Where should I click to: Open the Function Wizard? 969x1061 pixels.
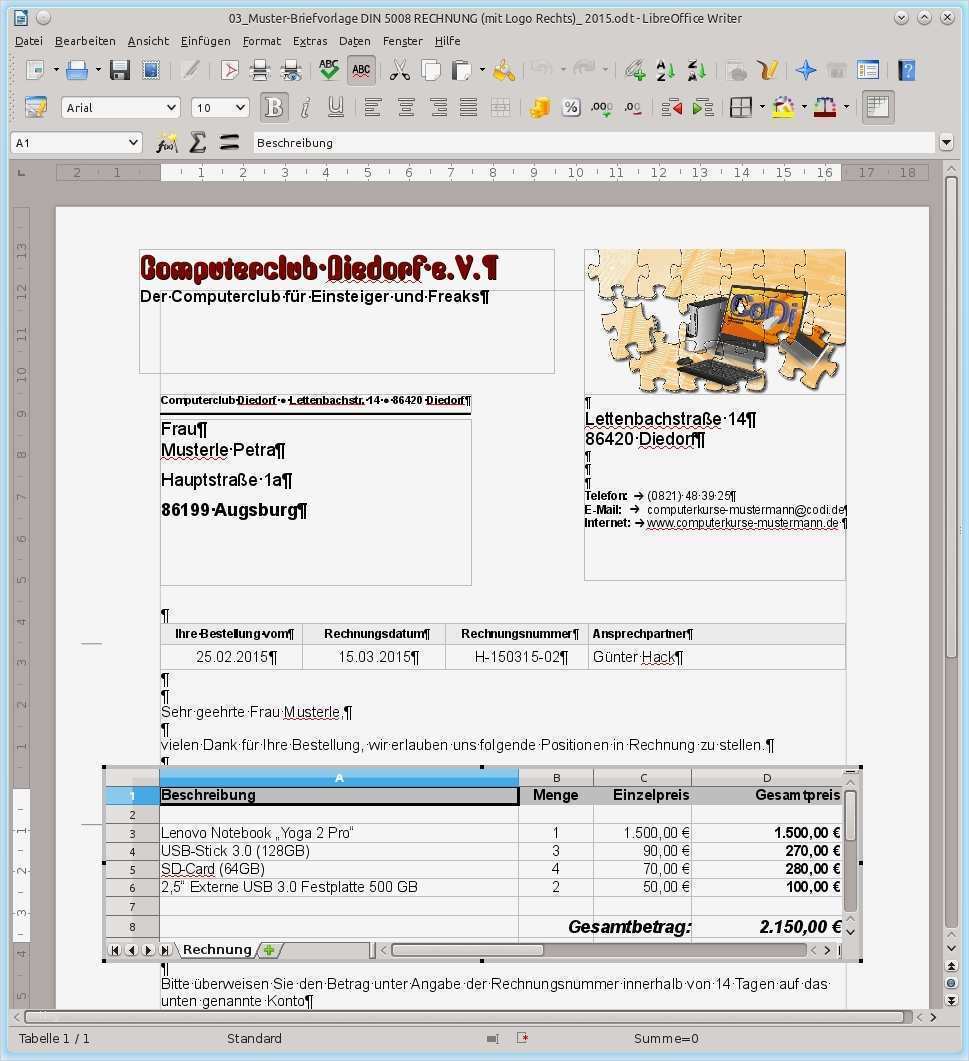166,142
